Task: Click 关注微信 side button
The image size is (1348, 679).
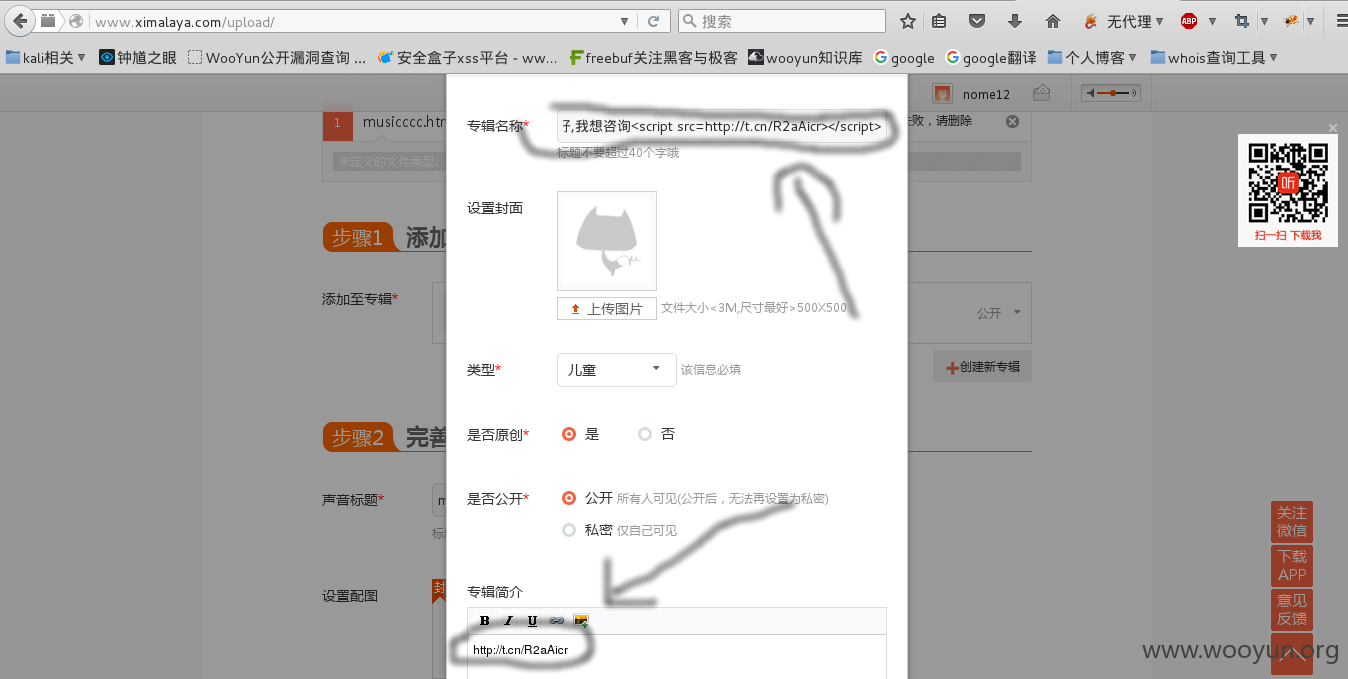Action: [x=1292, y=521]
